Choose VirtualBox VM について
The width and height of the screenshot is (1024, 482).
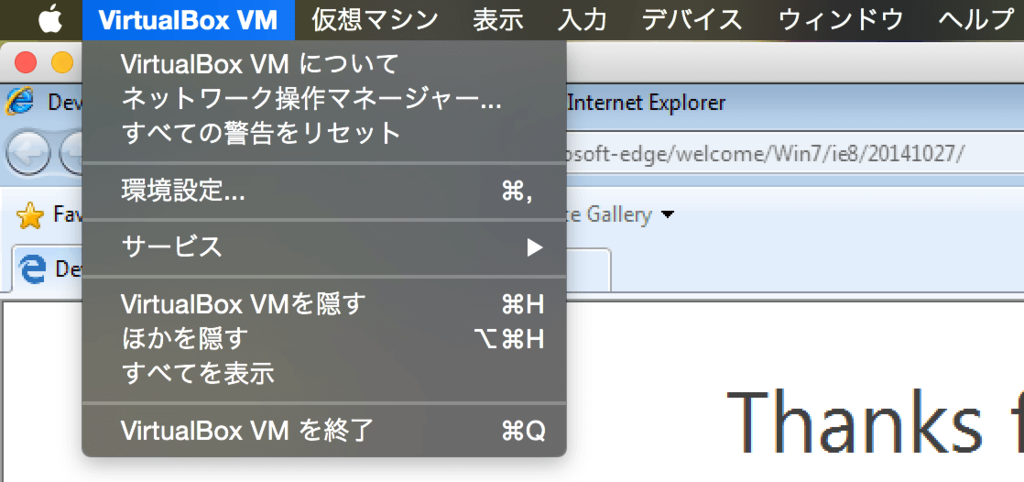324,64
